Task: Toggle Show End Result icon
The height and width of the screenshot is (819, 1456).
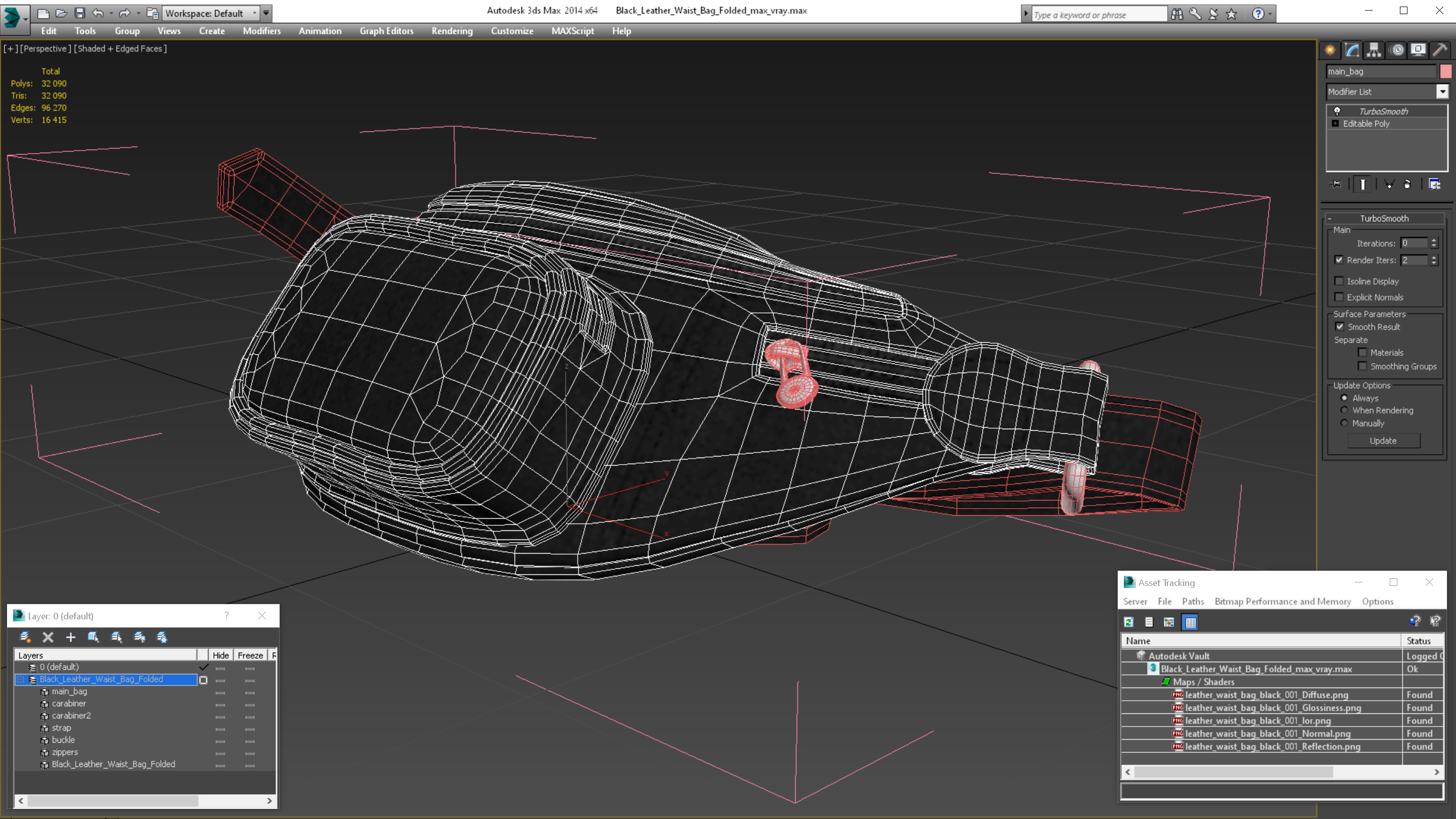Action: click(x=1363, y=184)
